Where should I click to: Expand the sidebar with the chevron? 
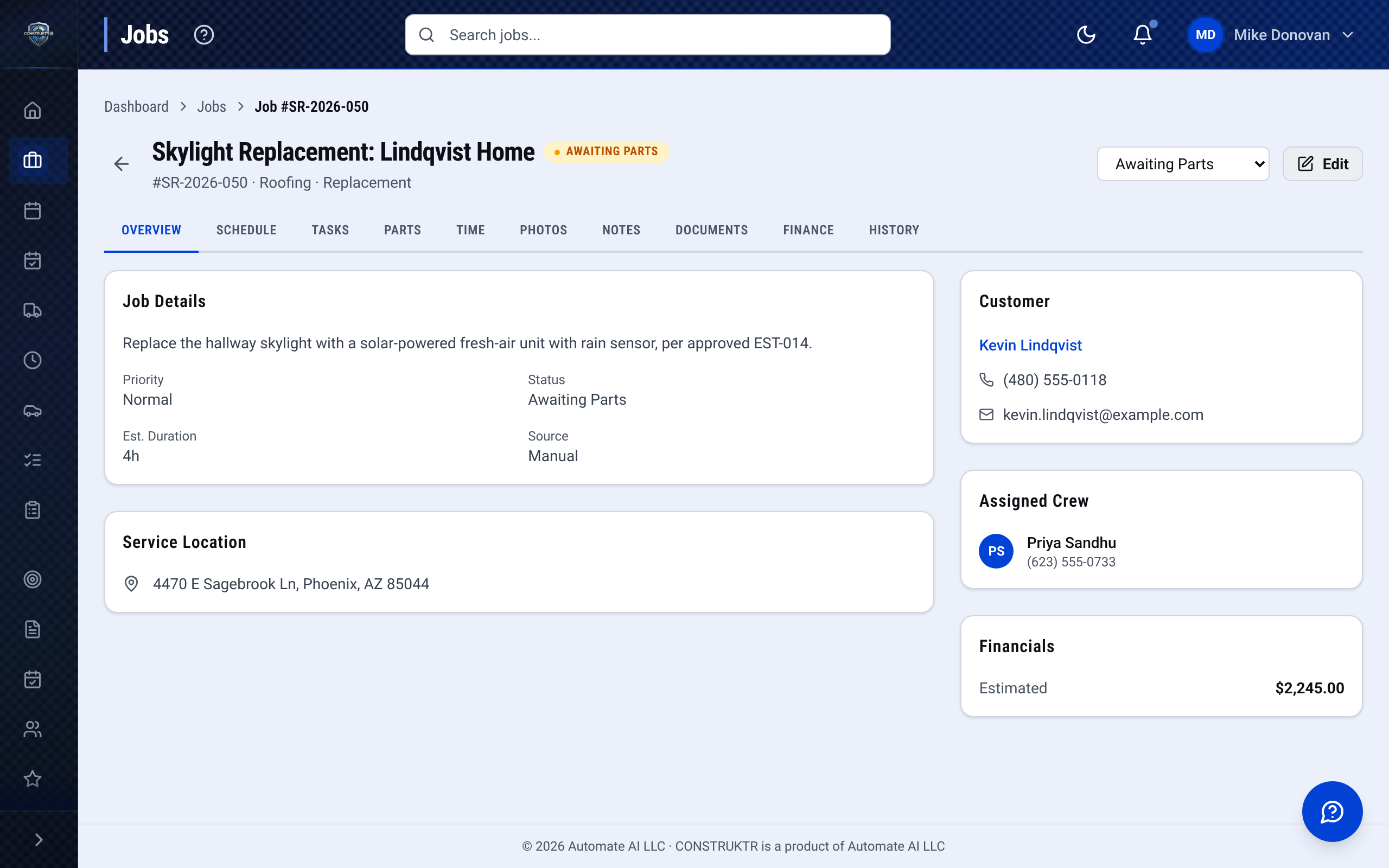(39, 840)
